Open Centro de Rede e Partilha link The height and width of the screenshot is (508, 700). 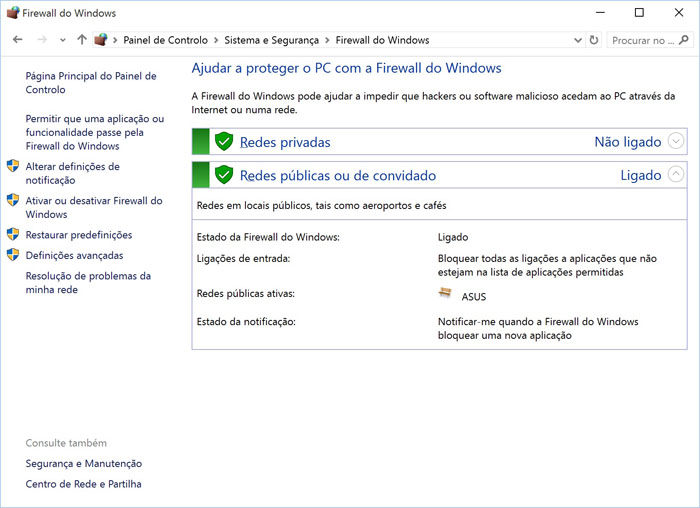tap(83, 484)
